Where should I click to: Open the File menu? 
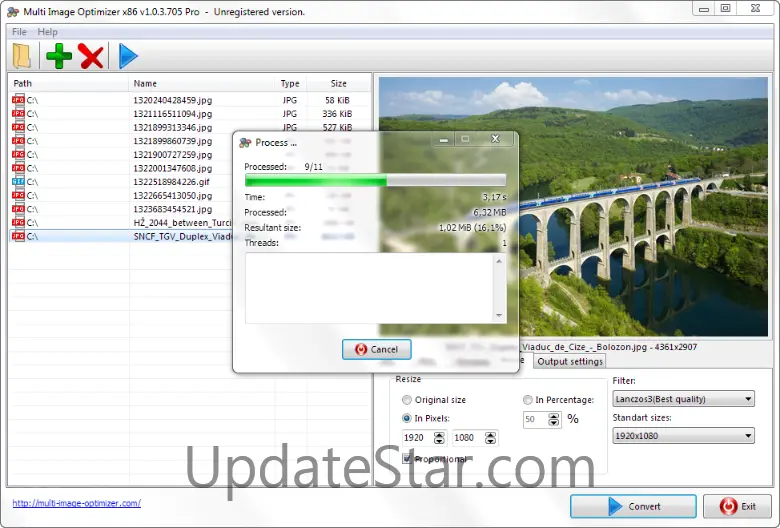click(x=19, y=32)
